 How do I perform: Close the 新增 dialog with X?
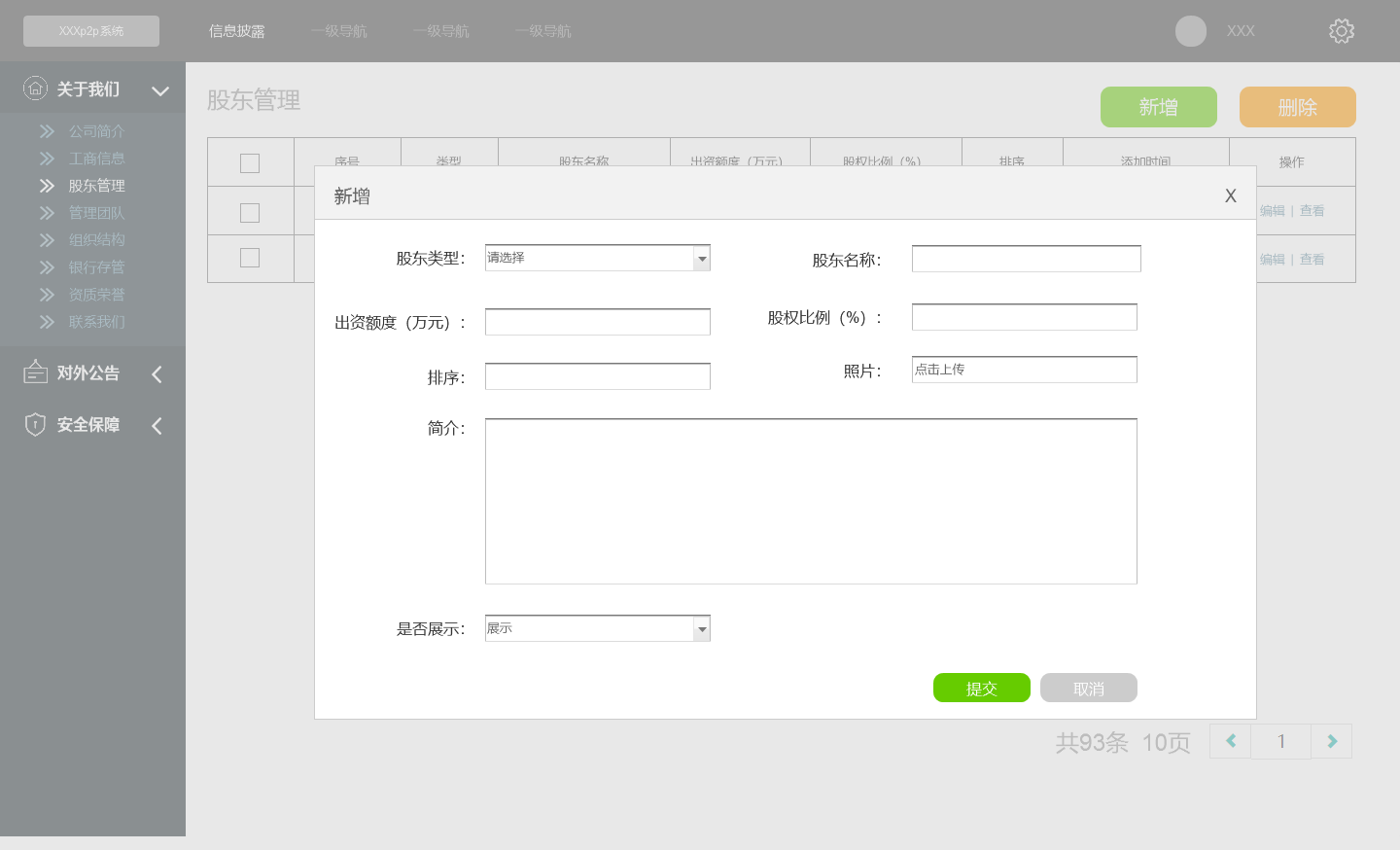(1231, 195)
